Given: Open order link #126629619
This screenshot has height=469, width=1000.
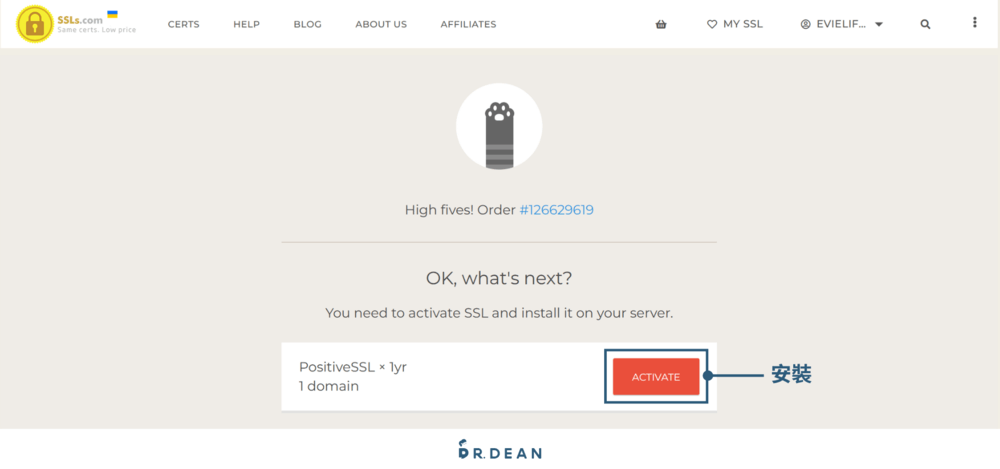Looking at the screenshot, I should pos(556,210).
